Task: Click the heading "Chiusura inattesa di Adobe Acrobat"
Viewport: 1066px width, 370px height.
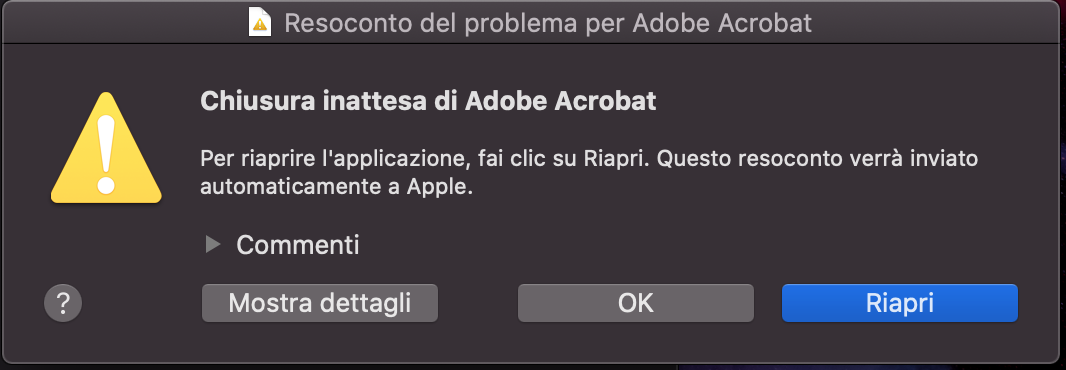Action: (x=428, y=101)
